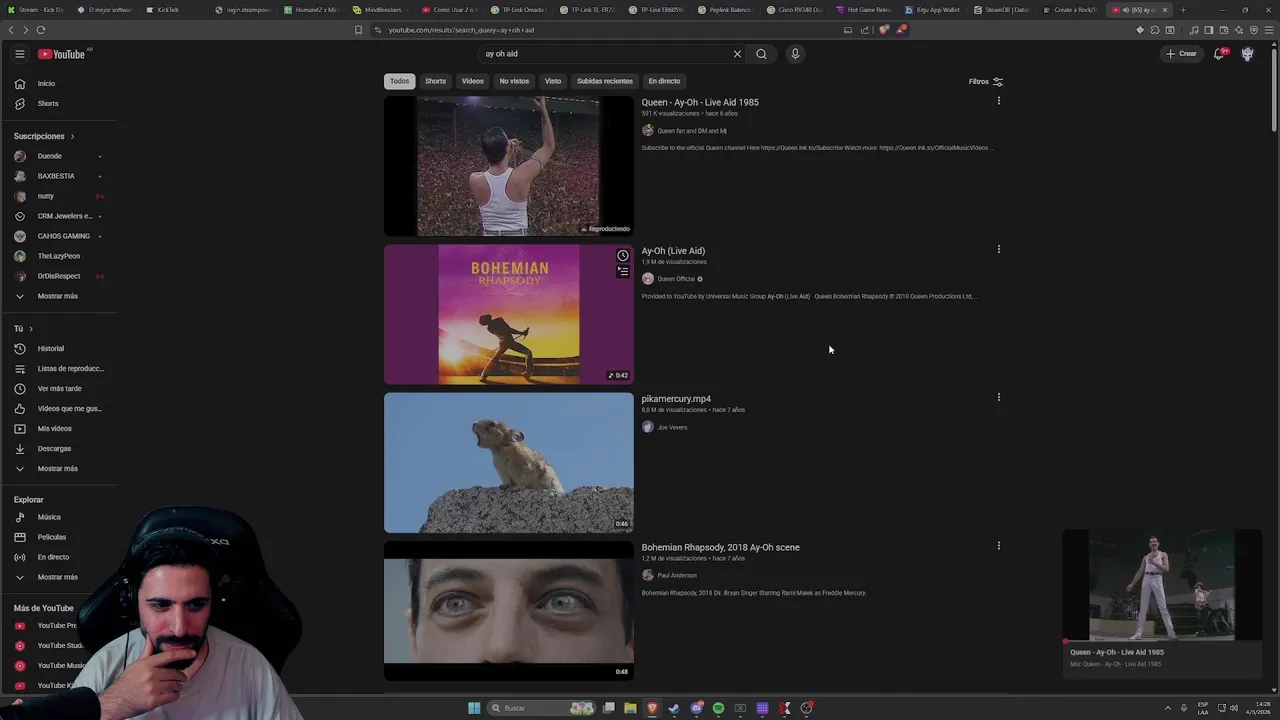Open options for Queen - Ay-Oh - Live Aid 1985
The image size is (1280, 720).
click(998, 101)
